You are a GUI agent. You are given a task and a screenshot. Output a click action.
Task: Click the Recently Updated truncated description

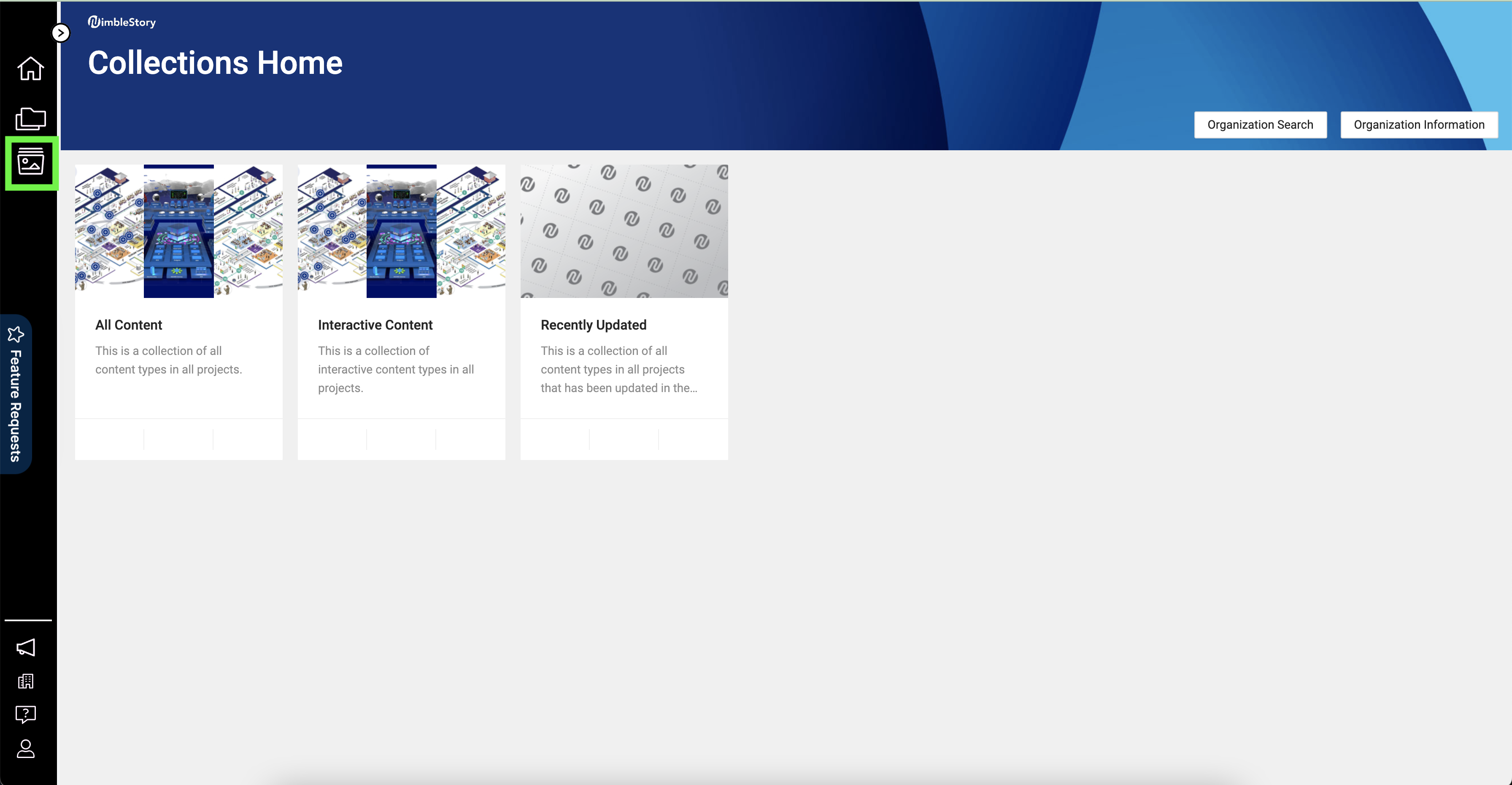[618, 369]
